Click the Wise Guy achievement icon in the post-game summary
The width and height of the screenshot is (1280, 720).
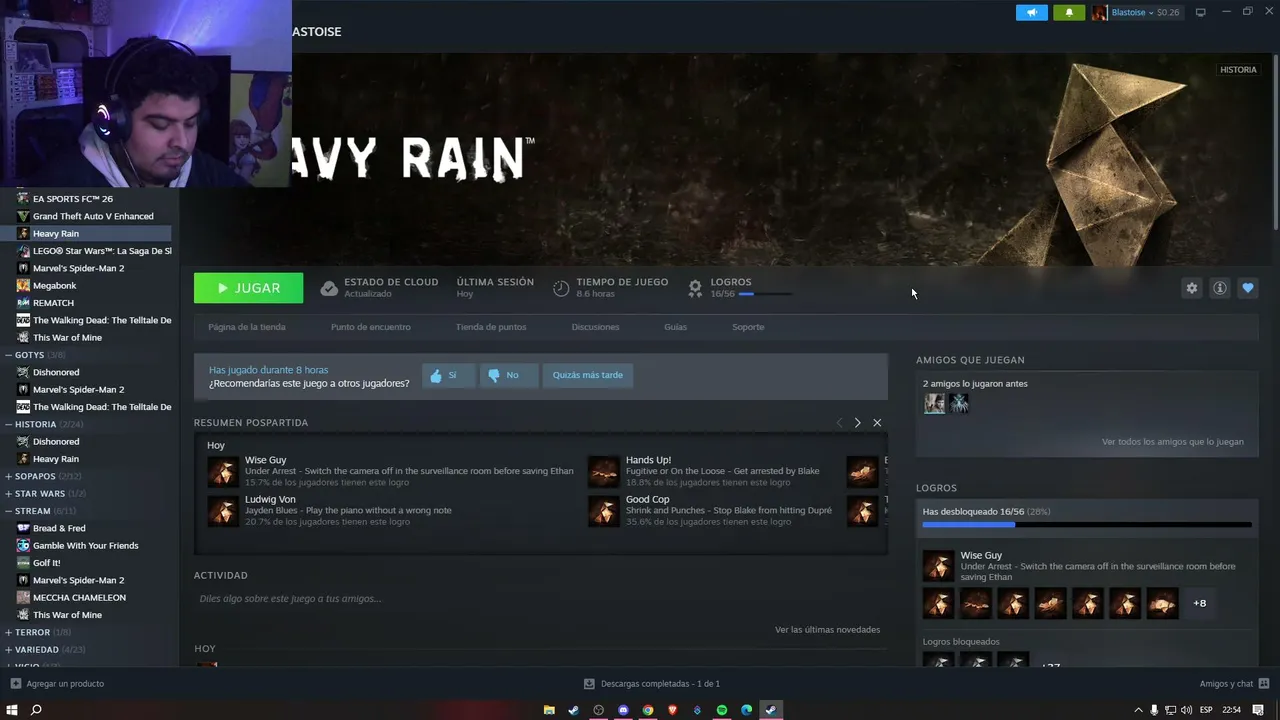(x=223, y=472)
